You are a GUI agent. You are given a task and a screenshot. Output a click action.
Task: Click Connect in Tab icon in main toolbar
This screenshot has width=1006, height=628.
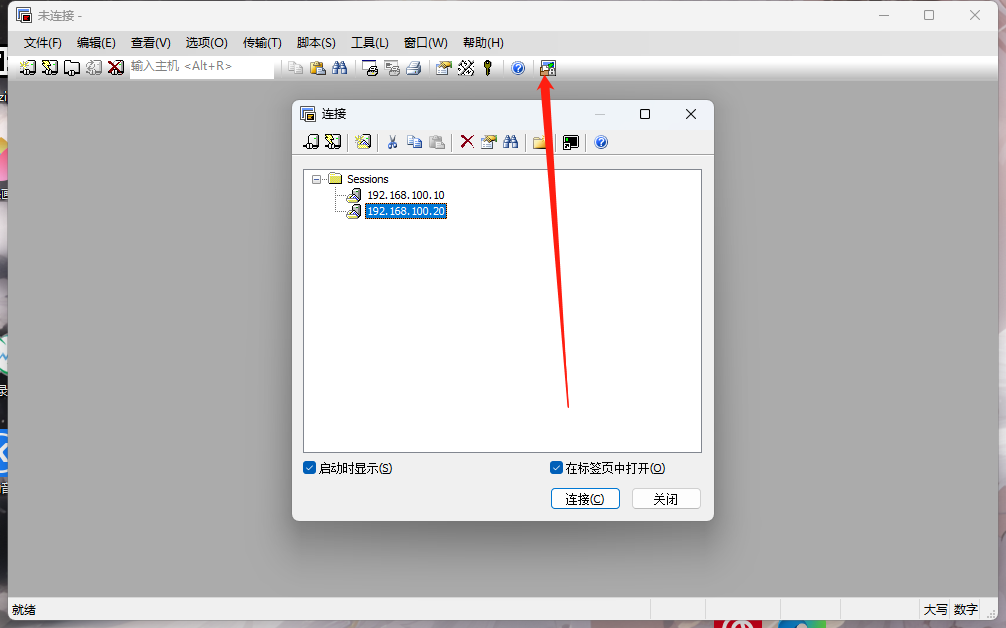71,67
